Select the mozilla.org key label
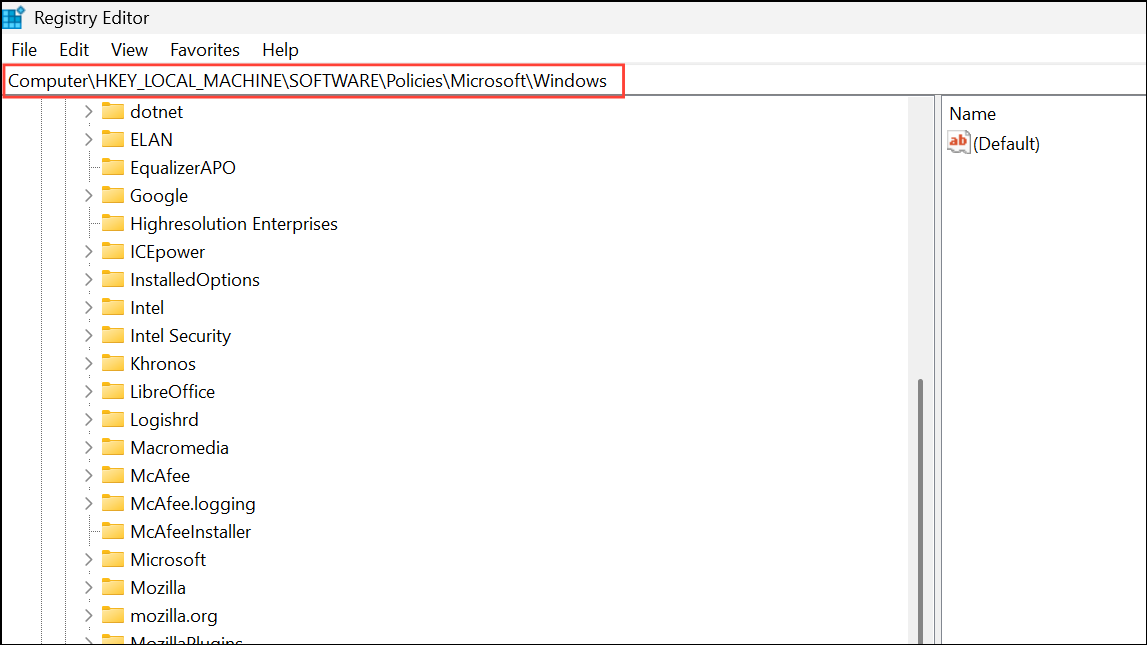Viewport: 1147px width, 645px height. (173, 616)
